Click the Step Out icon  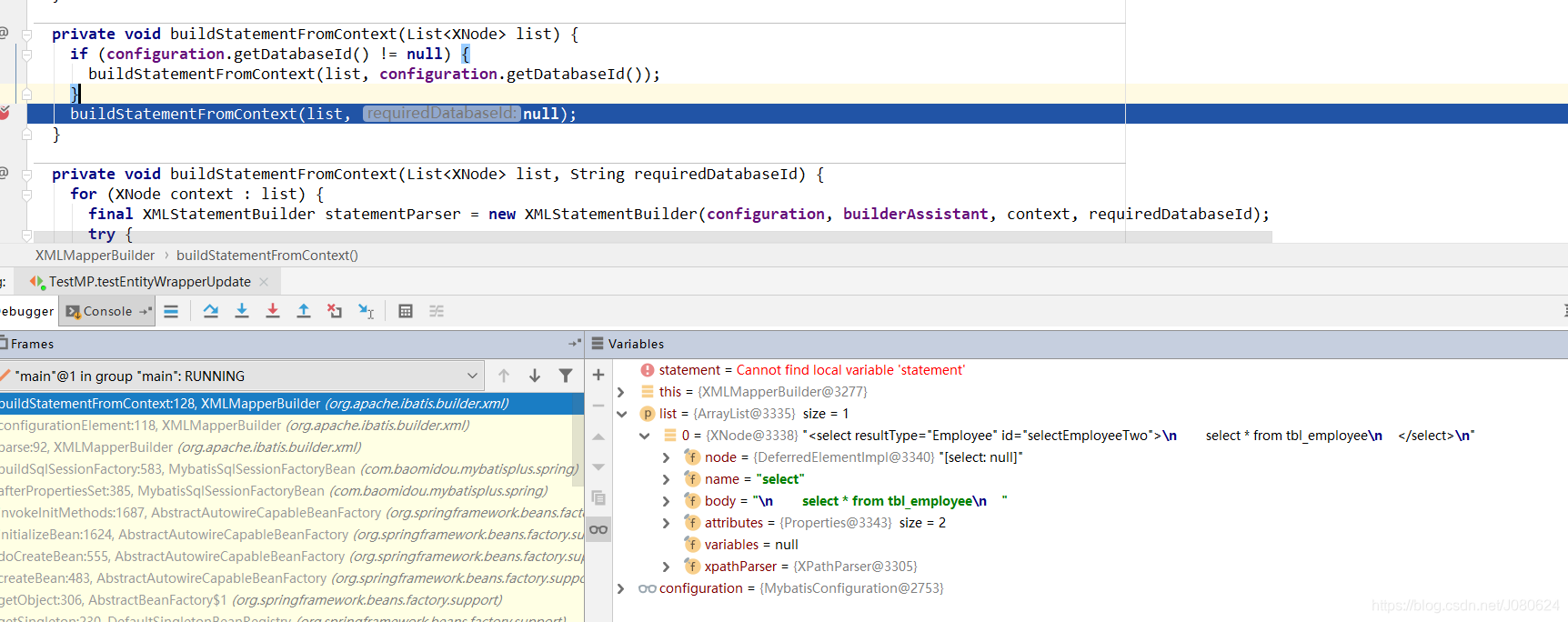(x=304, y=311)
